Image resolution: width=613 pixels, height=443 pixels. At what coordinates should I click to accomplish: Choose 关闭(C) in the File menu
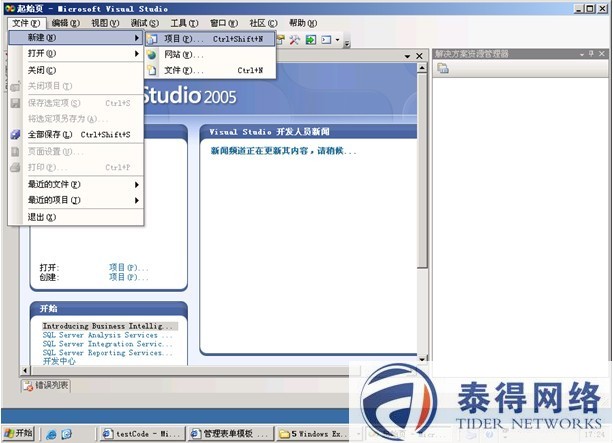point(76,70)
